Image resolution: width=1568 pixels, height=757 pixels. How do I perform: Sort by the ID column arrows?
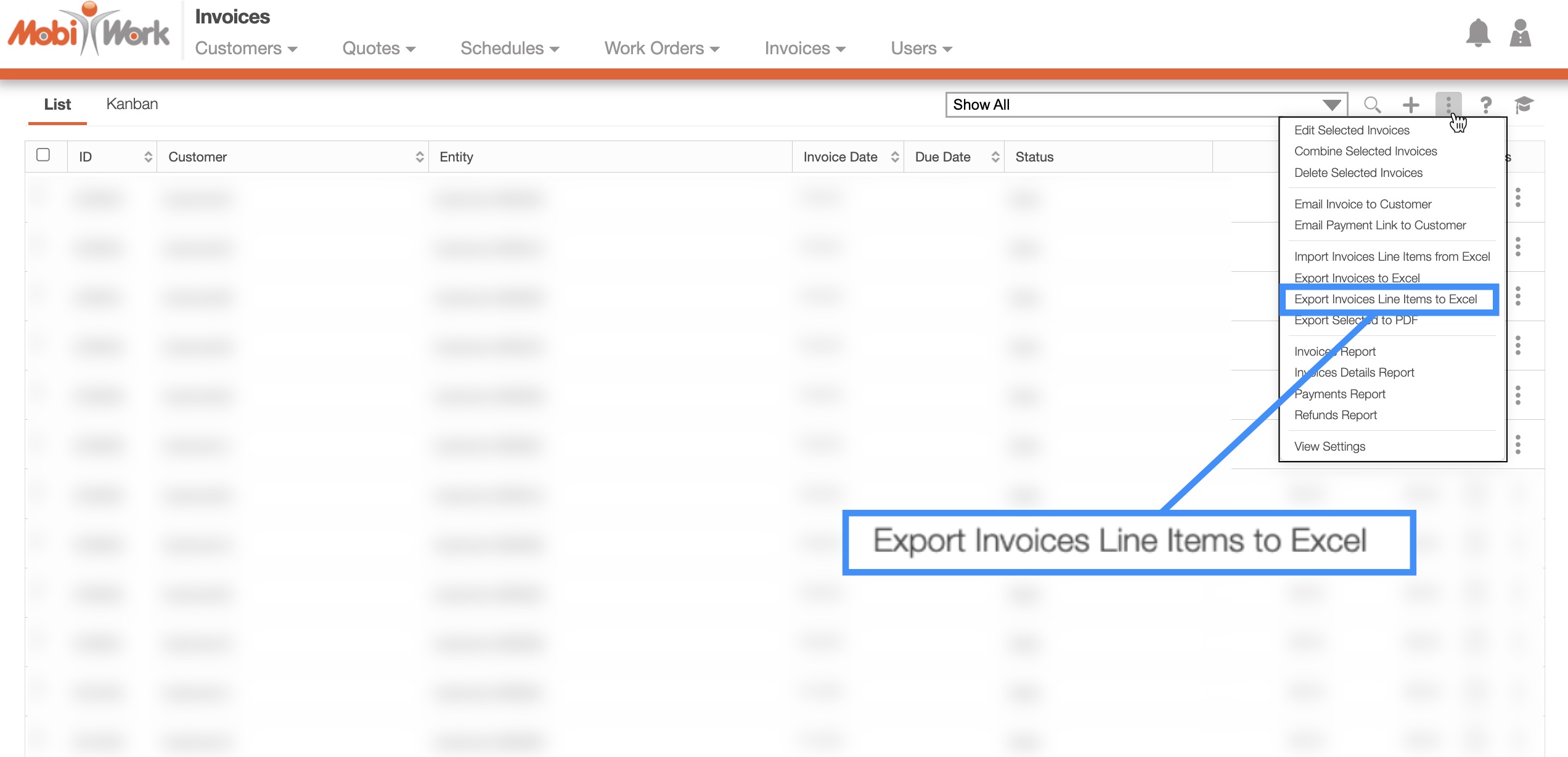tap(148, 157)
